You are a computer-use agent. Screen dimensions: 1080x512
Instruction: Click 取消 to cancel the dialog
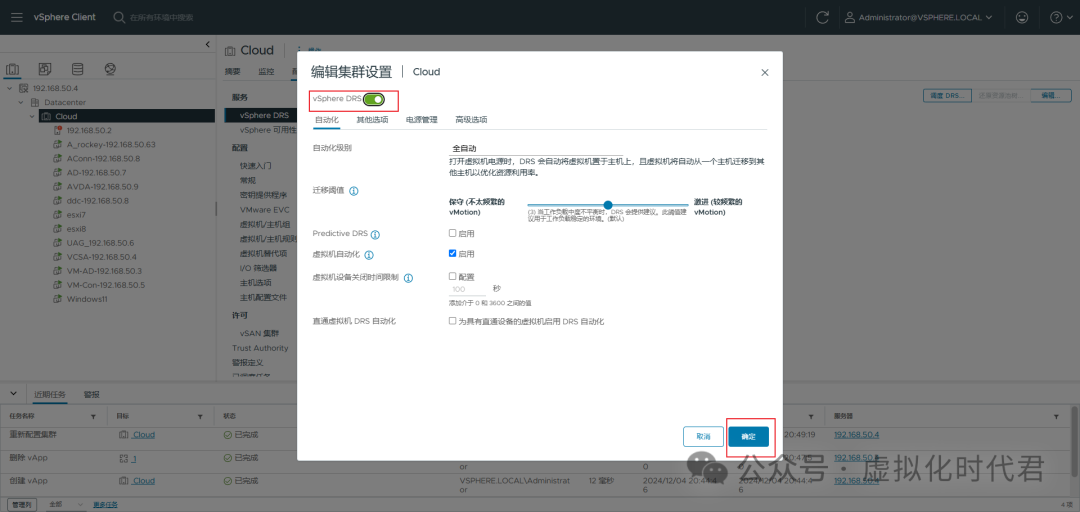tap(703, 437)
